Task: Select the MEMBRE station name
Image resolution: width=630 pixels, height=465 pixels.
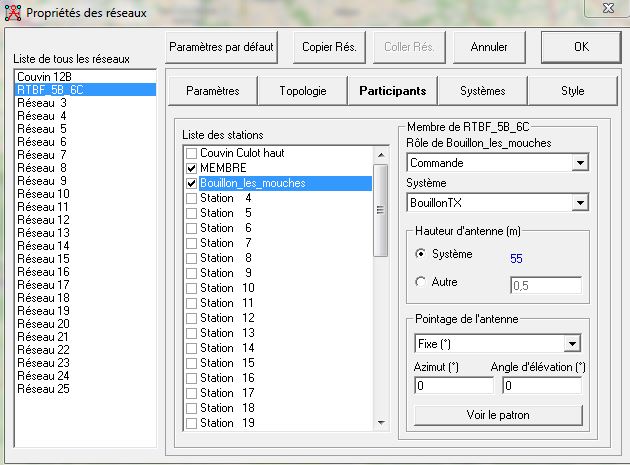Action: pos(223,168)
